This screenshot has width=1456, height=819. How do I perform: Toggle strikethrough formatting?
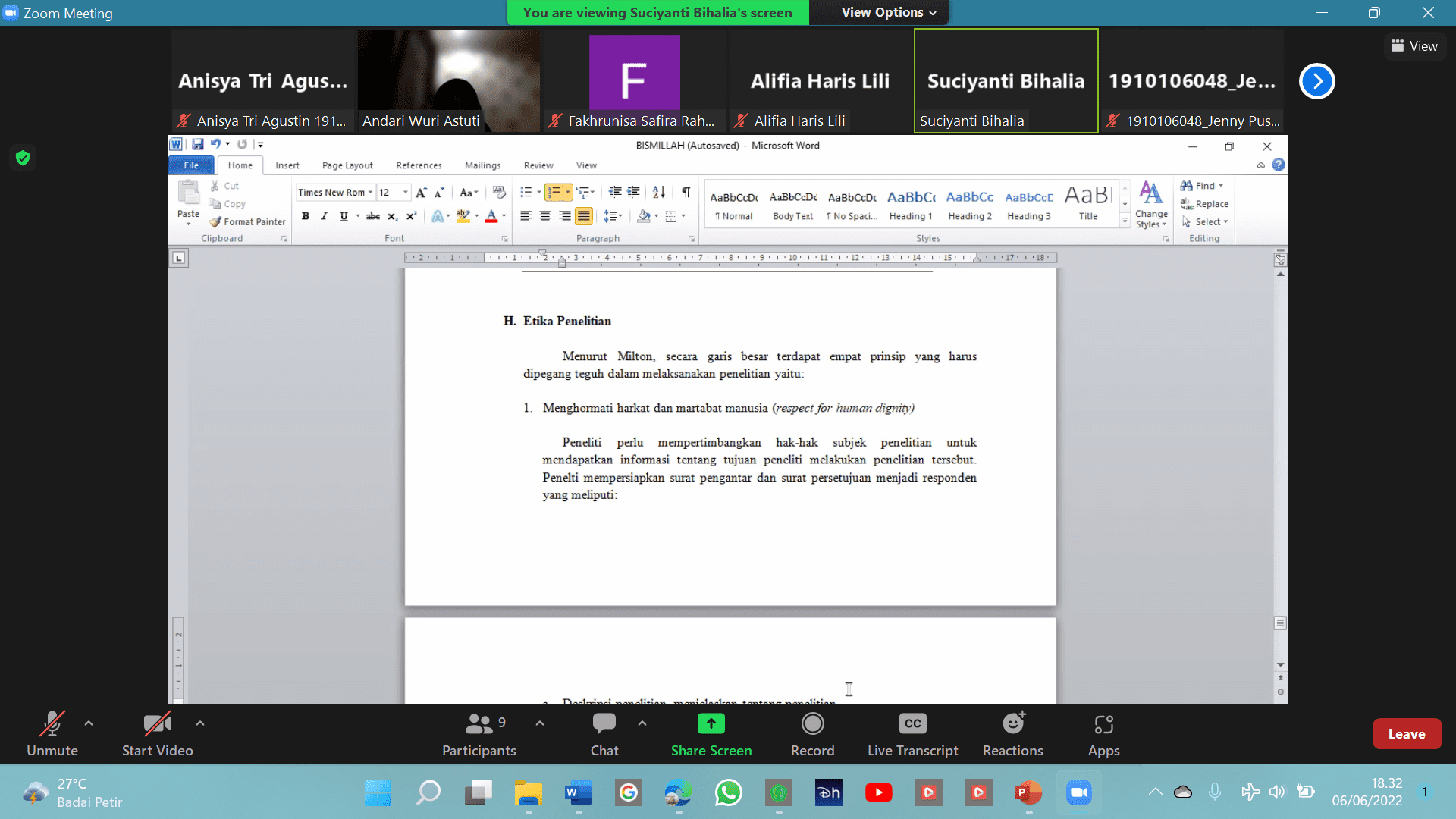point(373,216)
